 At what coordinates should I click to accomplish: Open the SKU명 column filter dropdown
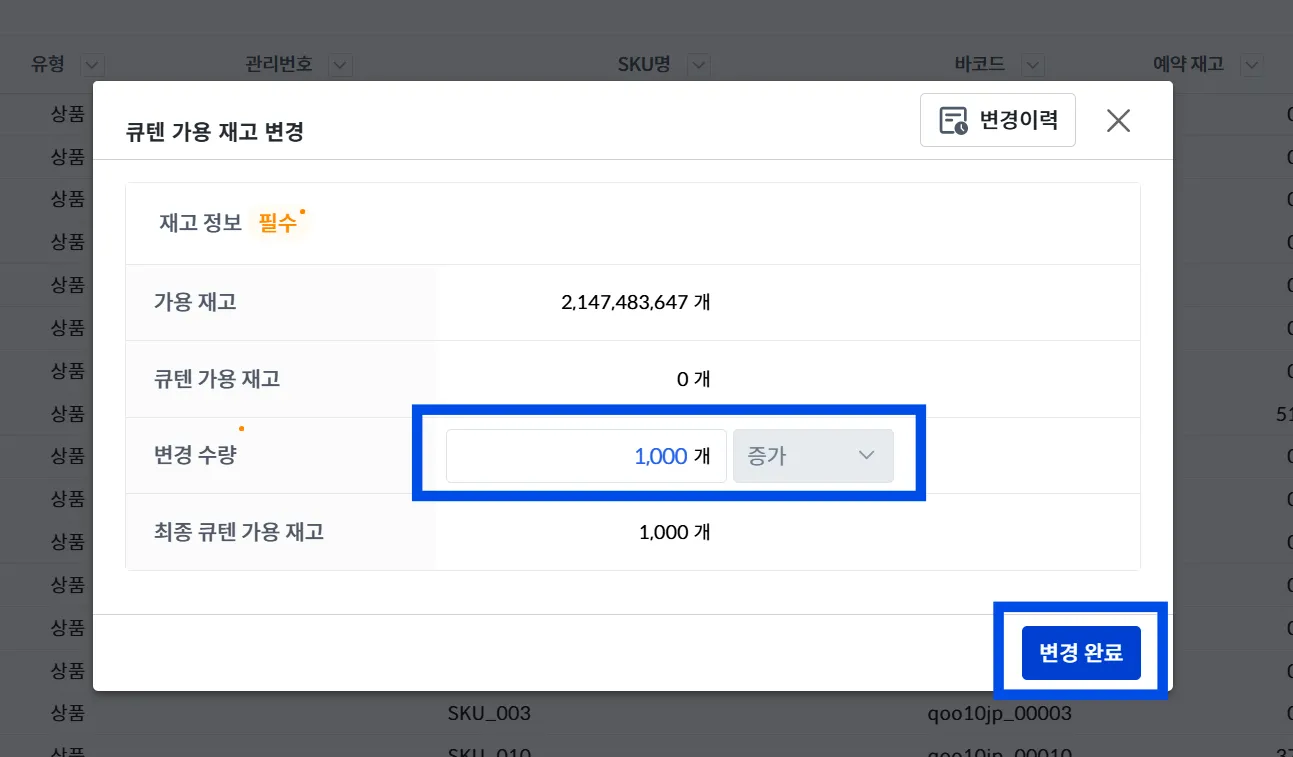(698, 66)
